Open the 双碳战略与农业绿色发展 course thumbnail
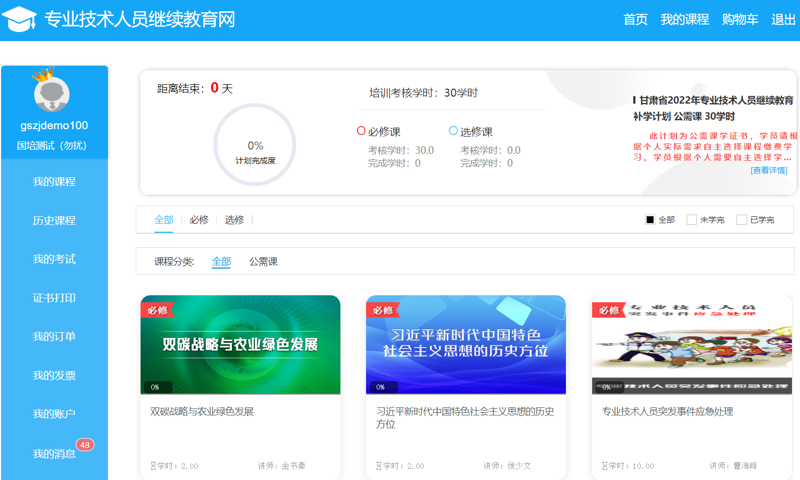Image resolution: width=800 pixels, height=480 pixels. (x=240, y=345)
